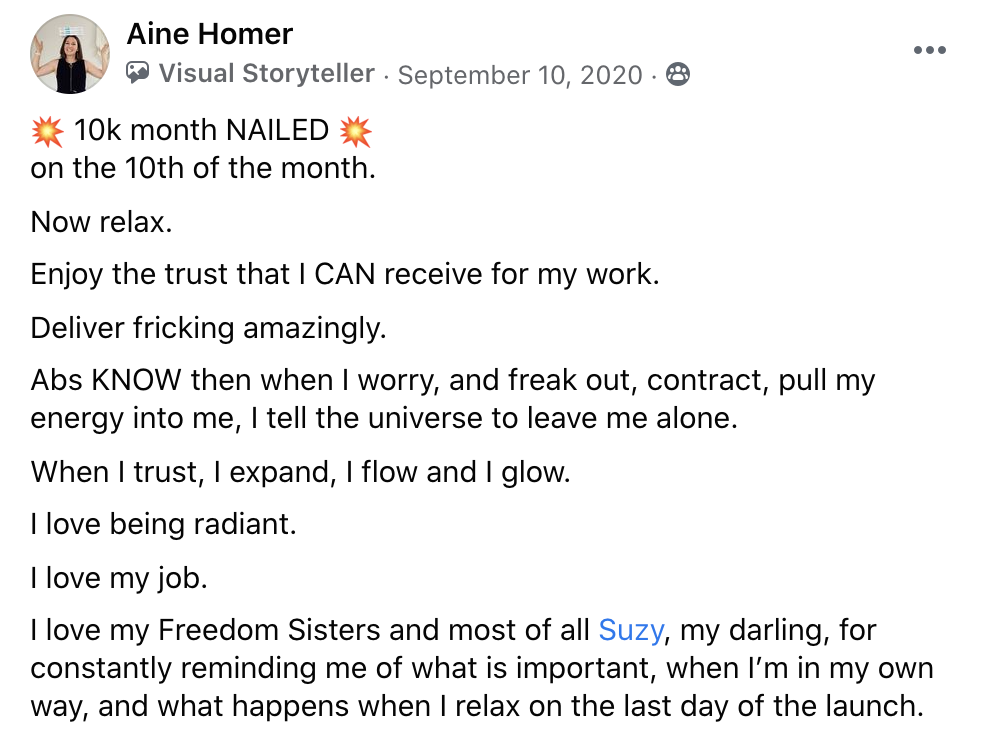Select the Visual Storyteller badge label
Viewport: 995px width, 741px height.
click(267, 74)
